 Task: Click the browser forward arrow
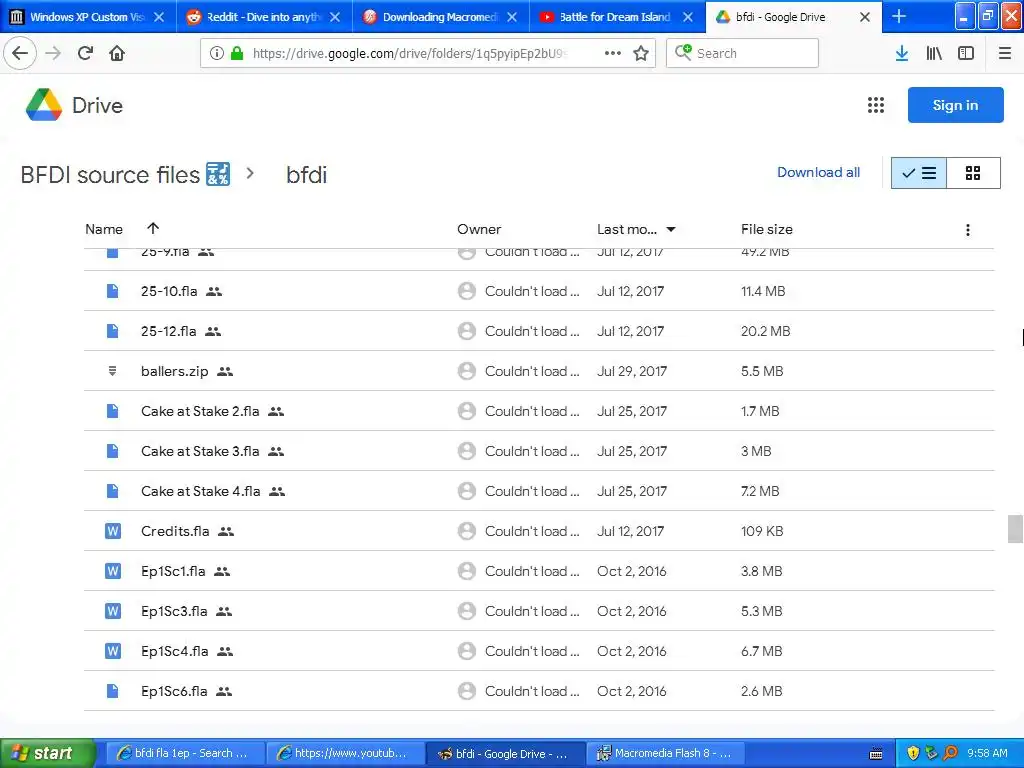point(53,53)
